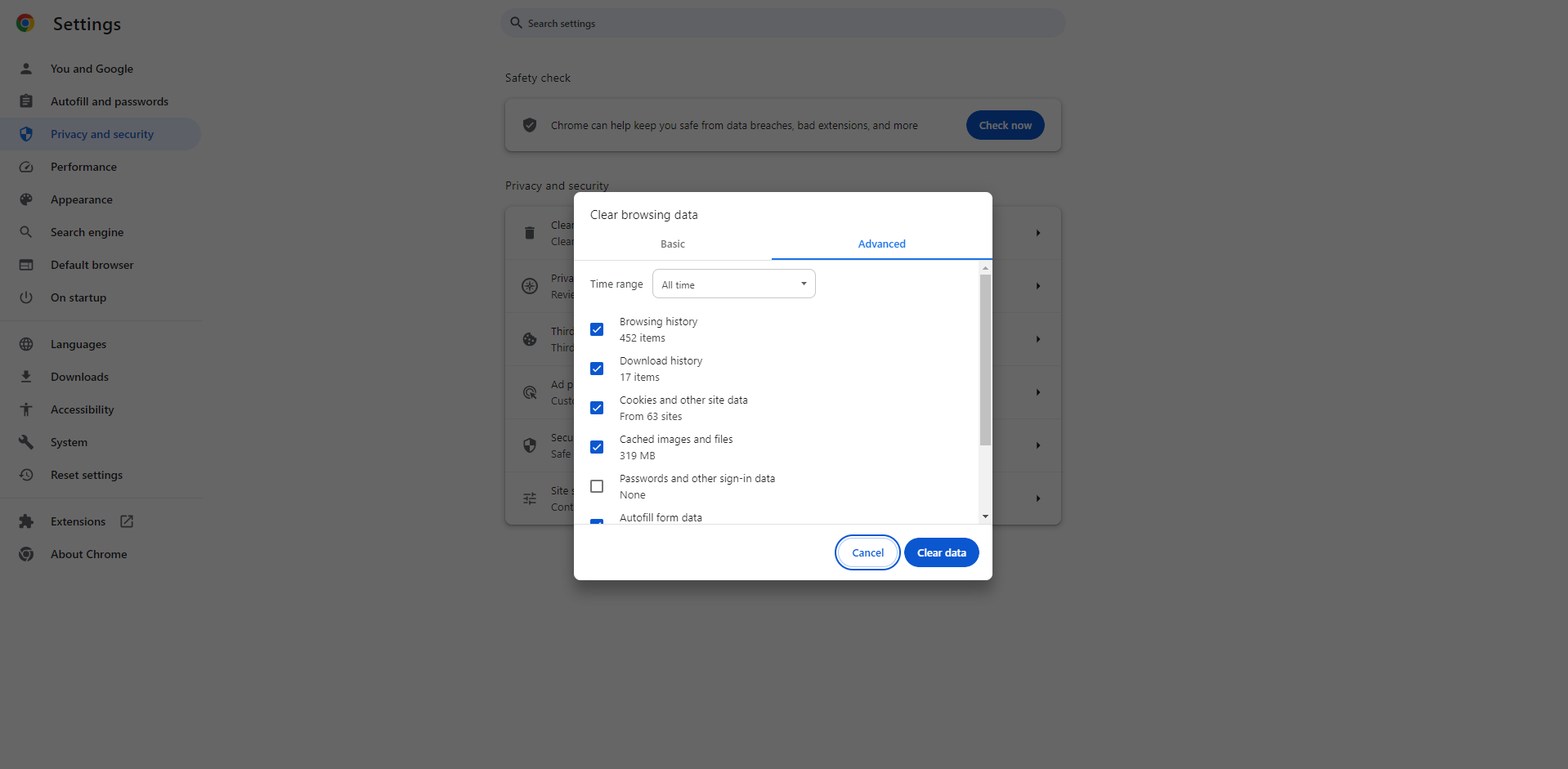Expand the Site settings row chevron
1568x769 pixels.
tap(1037, 499)
